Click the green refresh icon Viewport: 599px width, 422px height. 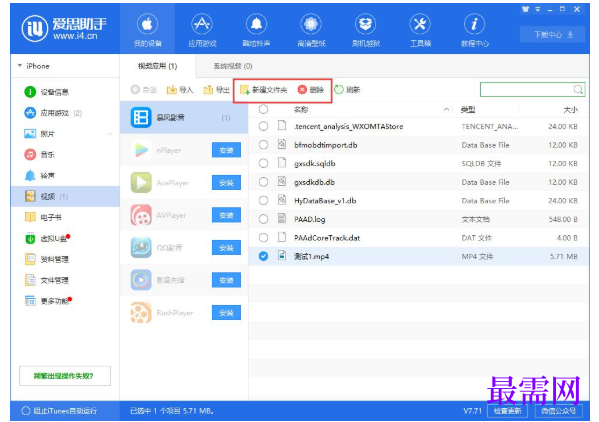(x=338, y=89)
